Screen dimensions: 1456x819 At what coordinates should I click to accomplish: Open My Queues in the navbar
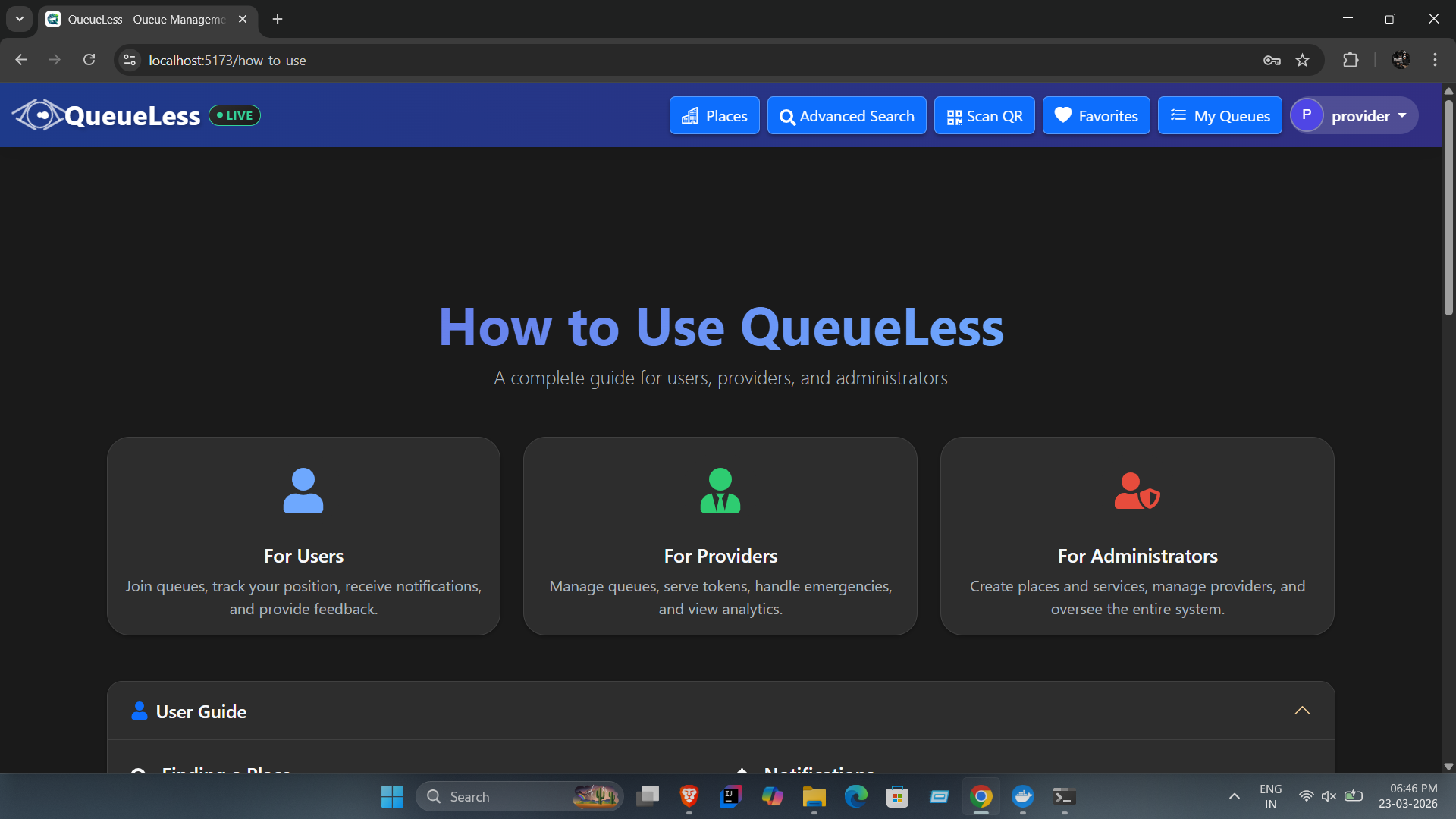pos(1220,116)
